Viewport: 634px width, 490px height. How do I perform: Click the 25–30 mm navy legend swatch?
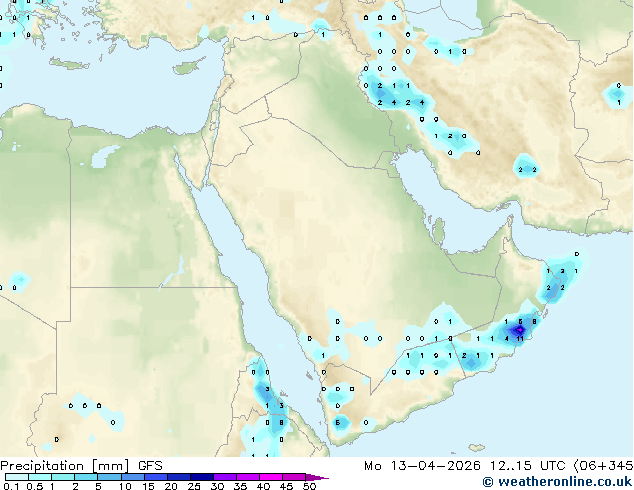click(202, 477)
